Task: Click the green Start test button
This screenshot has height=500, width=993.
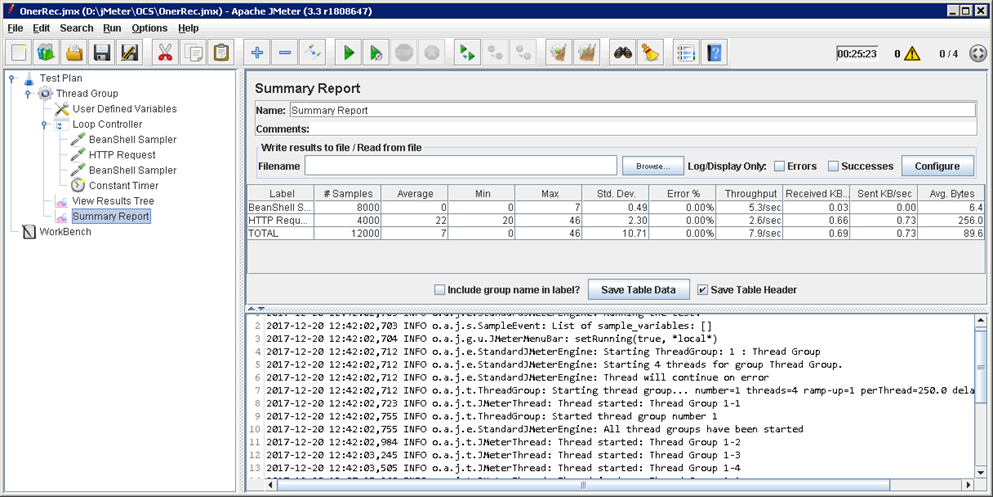Action: click(x=349, y=53)
